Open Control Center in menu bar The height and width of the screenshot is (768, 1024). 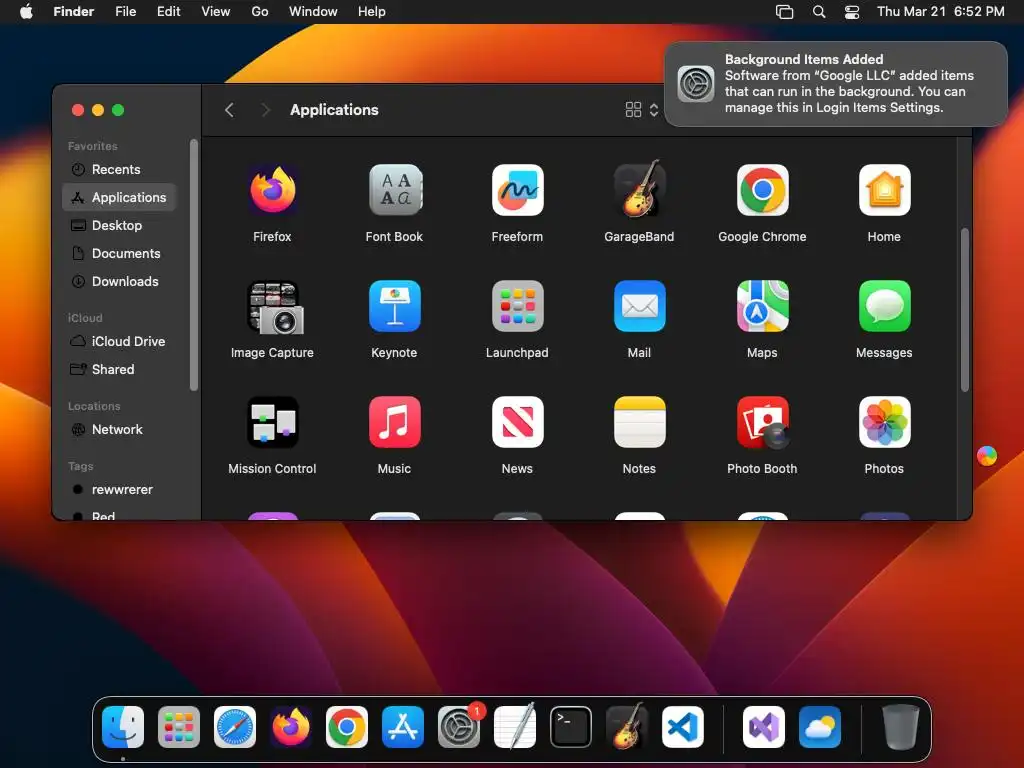pos(852,12)
